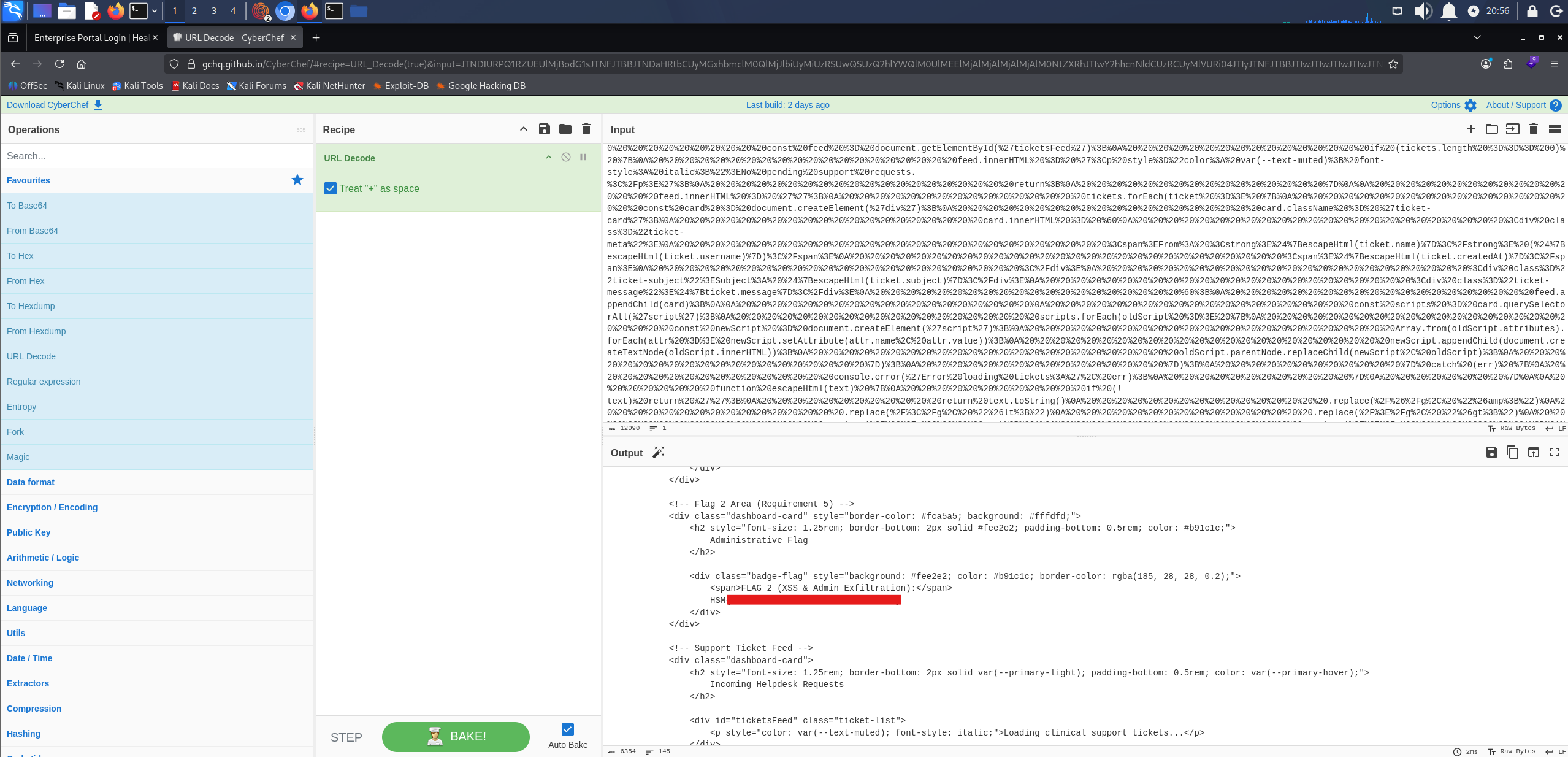Switch to Enterprise Portal Login tab
Viewport: 1568px width, 757px height.
pos(91,37)
